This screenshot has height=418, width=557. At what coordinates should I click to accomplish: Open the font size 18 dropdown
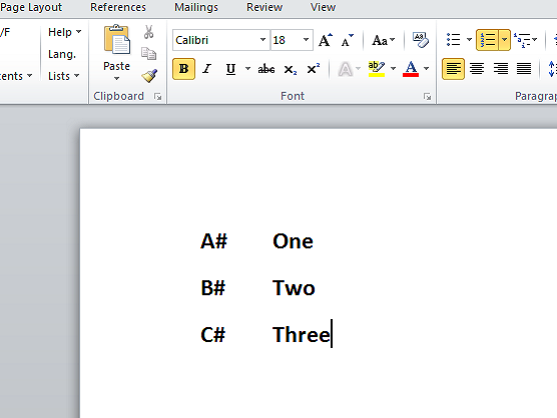pyautogui.click(x=305, y=40)
